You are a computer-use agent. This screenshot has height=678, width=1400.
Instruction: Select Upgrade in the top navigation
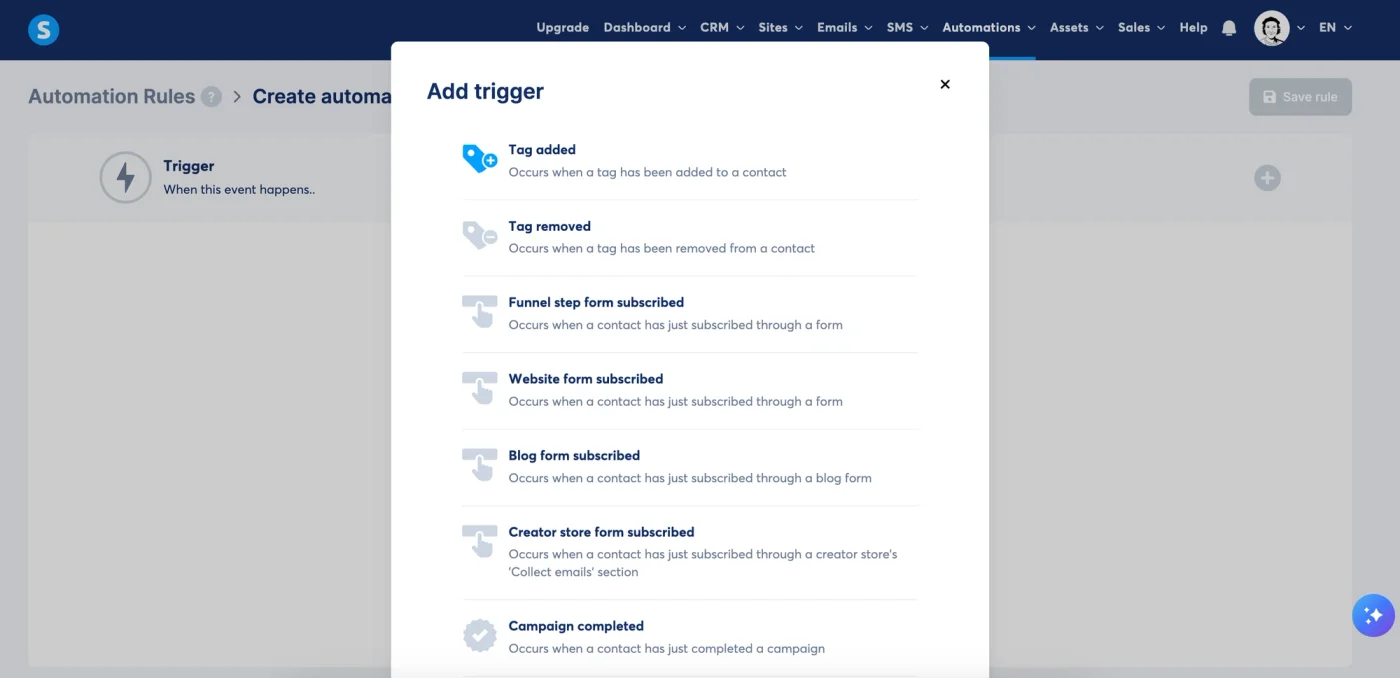tap(562, 28)
